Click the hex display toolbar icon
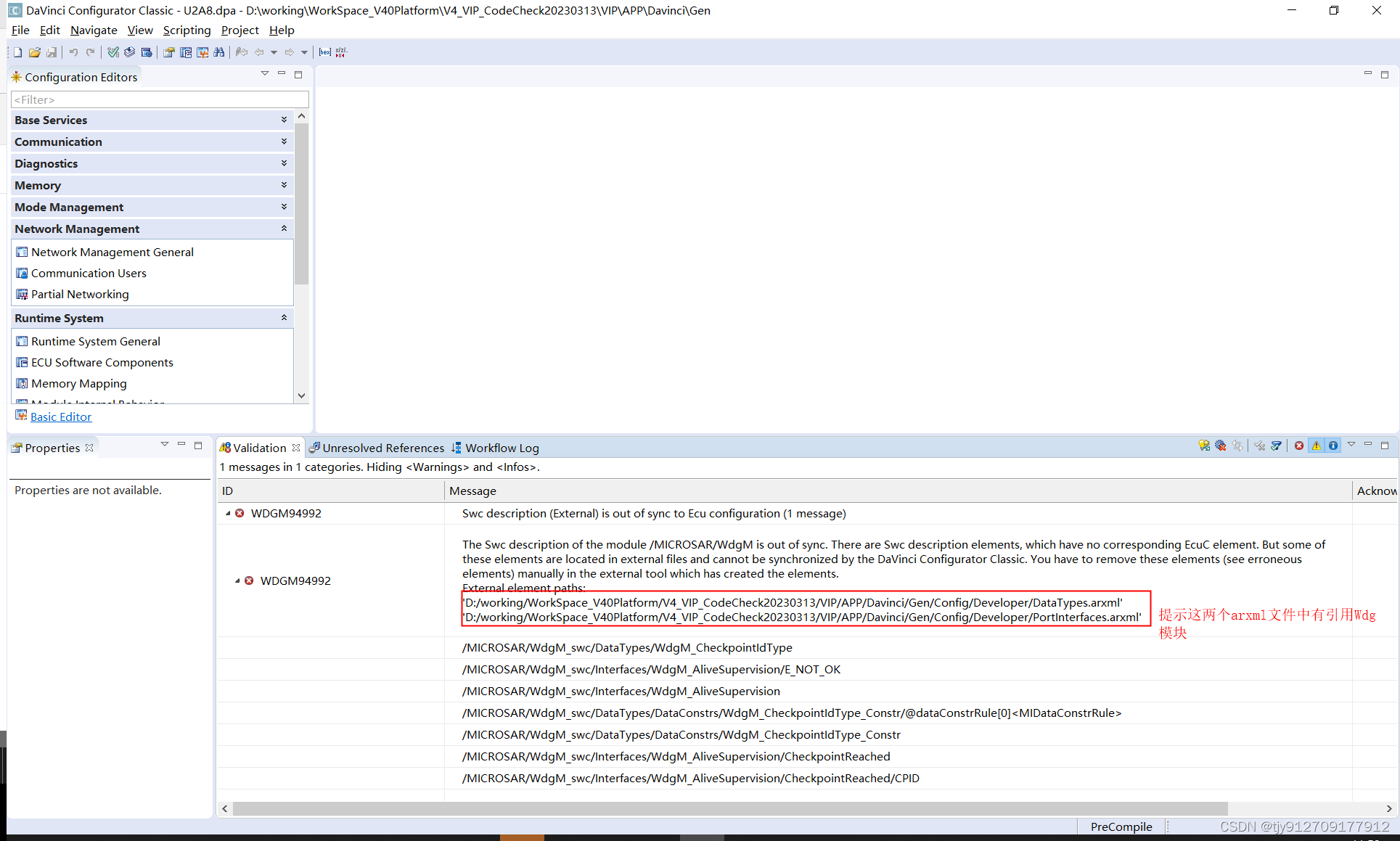Screen dimensions: 1400x841 pos(324,52)
